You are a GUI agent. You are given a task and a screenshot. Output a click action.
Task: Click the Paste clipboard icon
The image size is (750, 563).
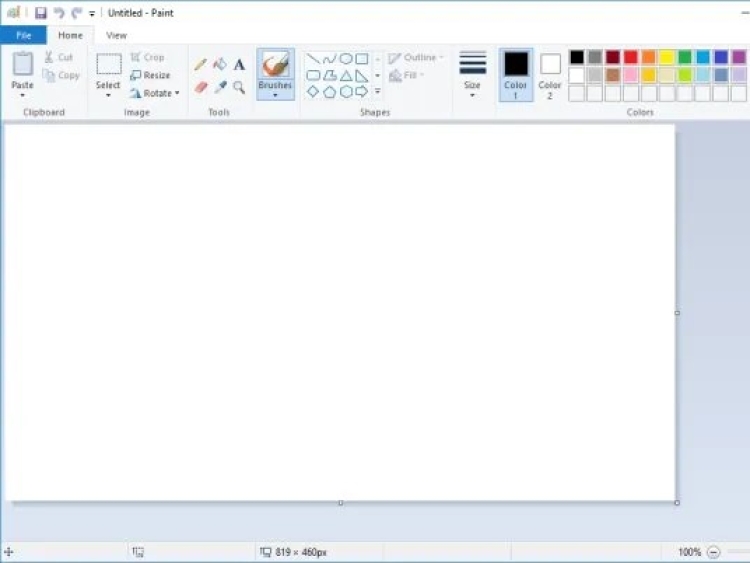pyautogui.click(x=22, y=66)
